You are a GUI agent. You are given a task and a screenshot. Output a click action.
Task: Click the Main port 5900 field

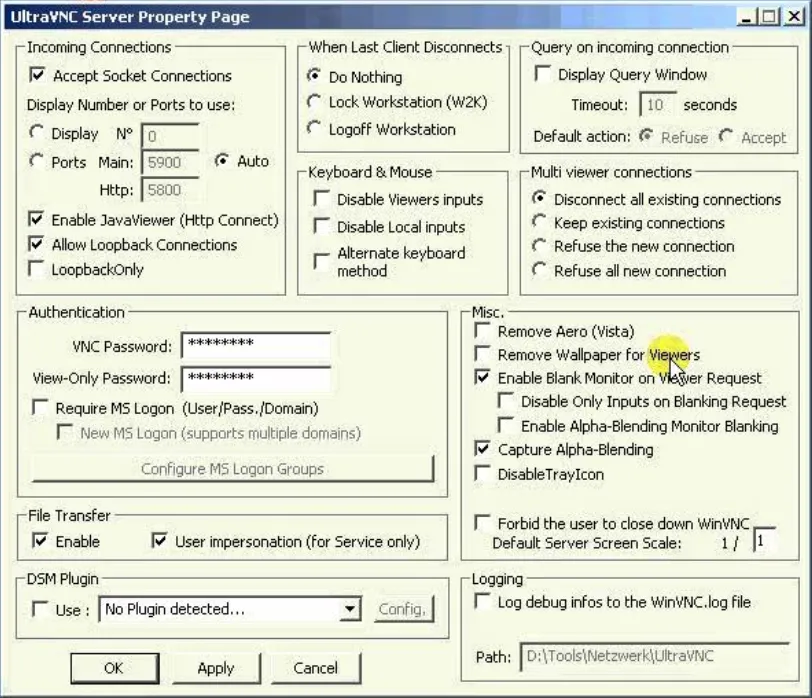coord(170,163)
